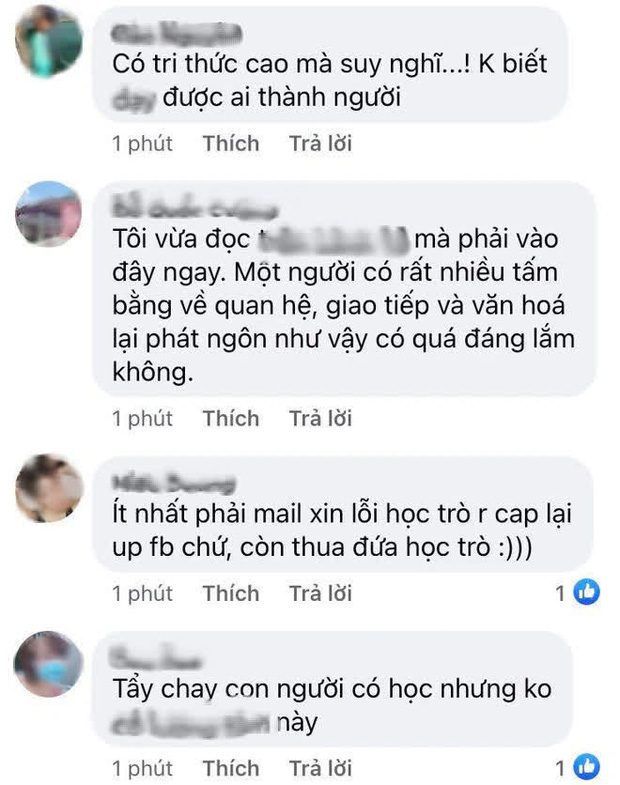Like the comment starting 'Có tri thức cao'
The width and height of the screenshot is (620, 785).
pos(231,144)
